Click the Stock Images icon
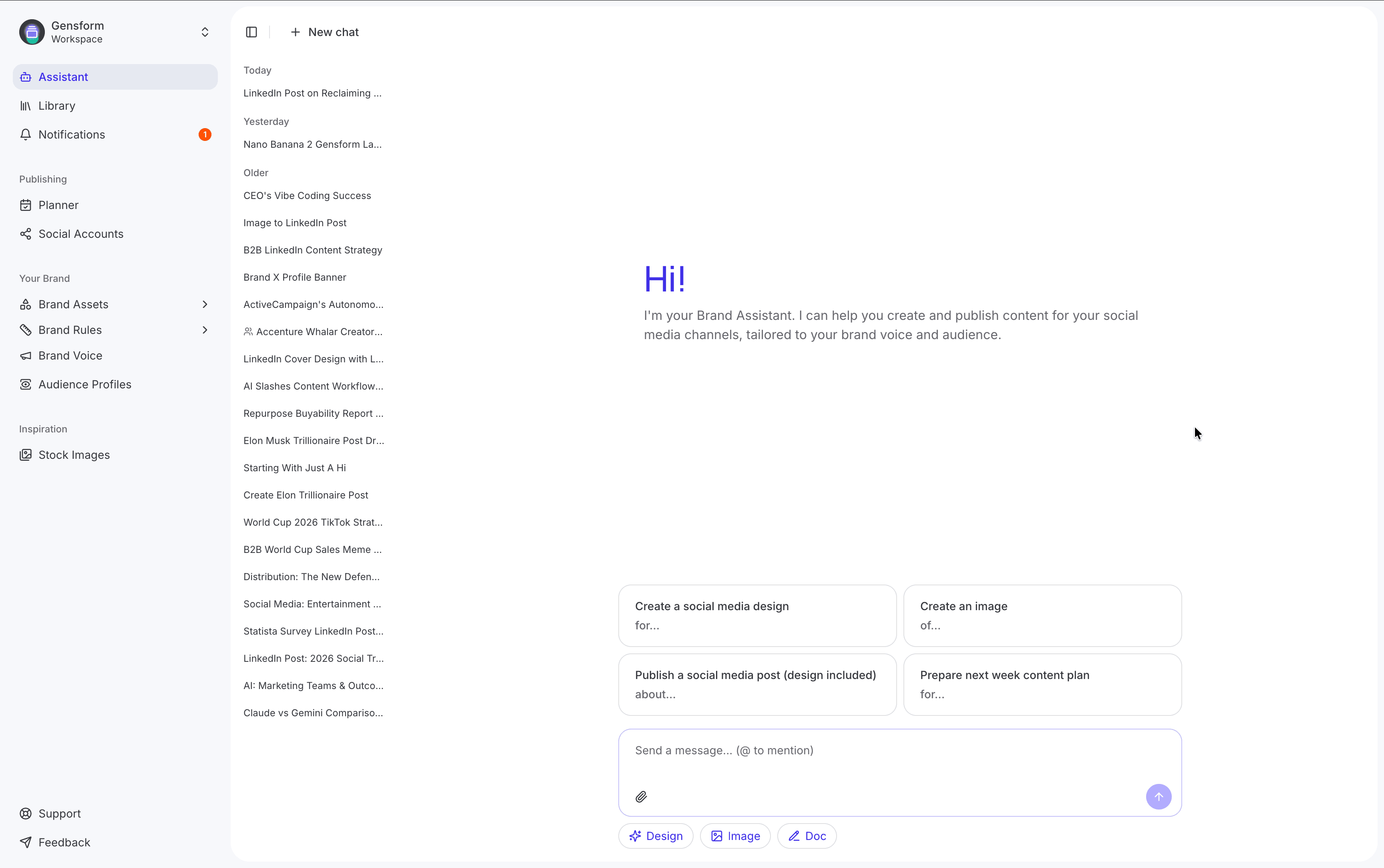 click(x=26, y=455)
